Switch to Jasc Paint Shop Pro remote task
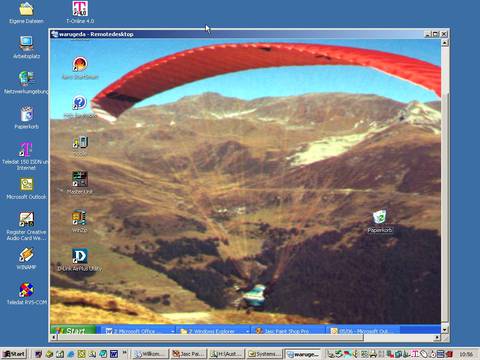The image size is (480, 360). point(287,331)
